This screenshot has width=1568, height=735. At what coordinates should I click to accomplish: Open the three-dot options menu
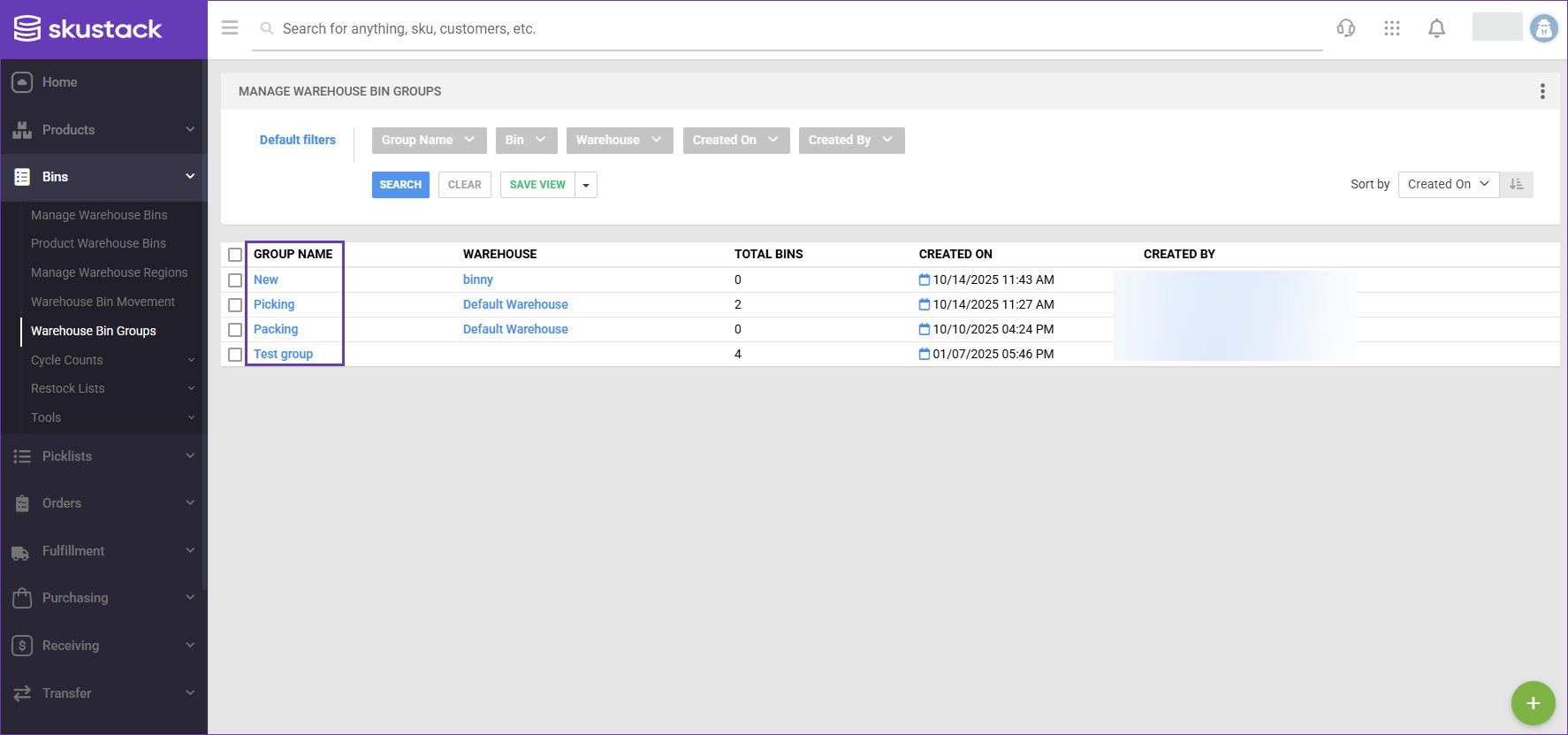click(x=1542, y=91)
